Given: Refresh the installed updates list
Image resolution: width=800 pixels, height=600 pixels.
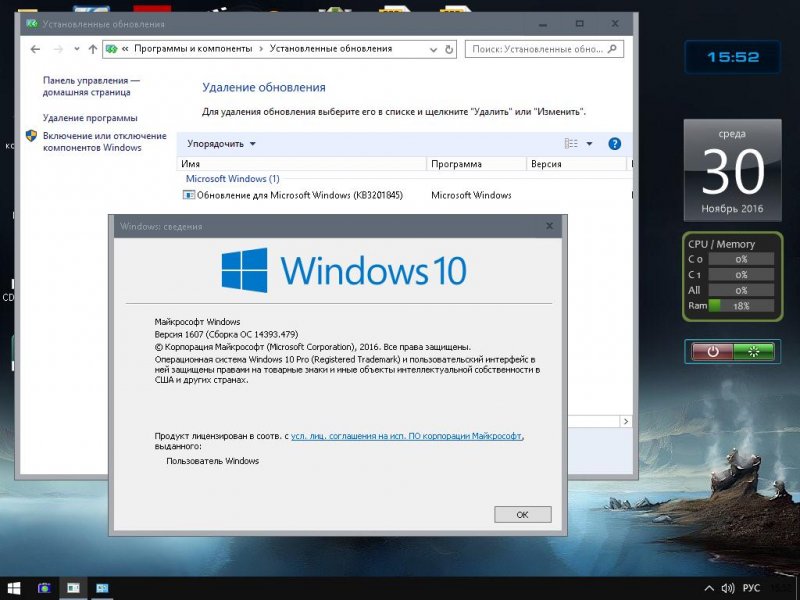Looking at the screenshot, I should pos(449,49).
